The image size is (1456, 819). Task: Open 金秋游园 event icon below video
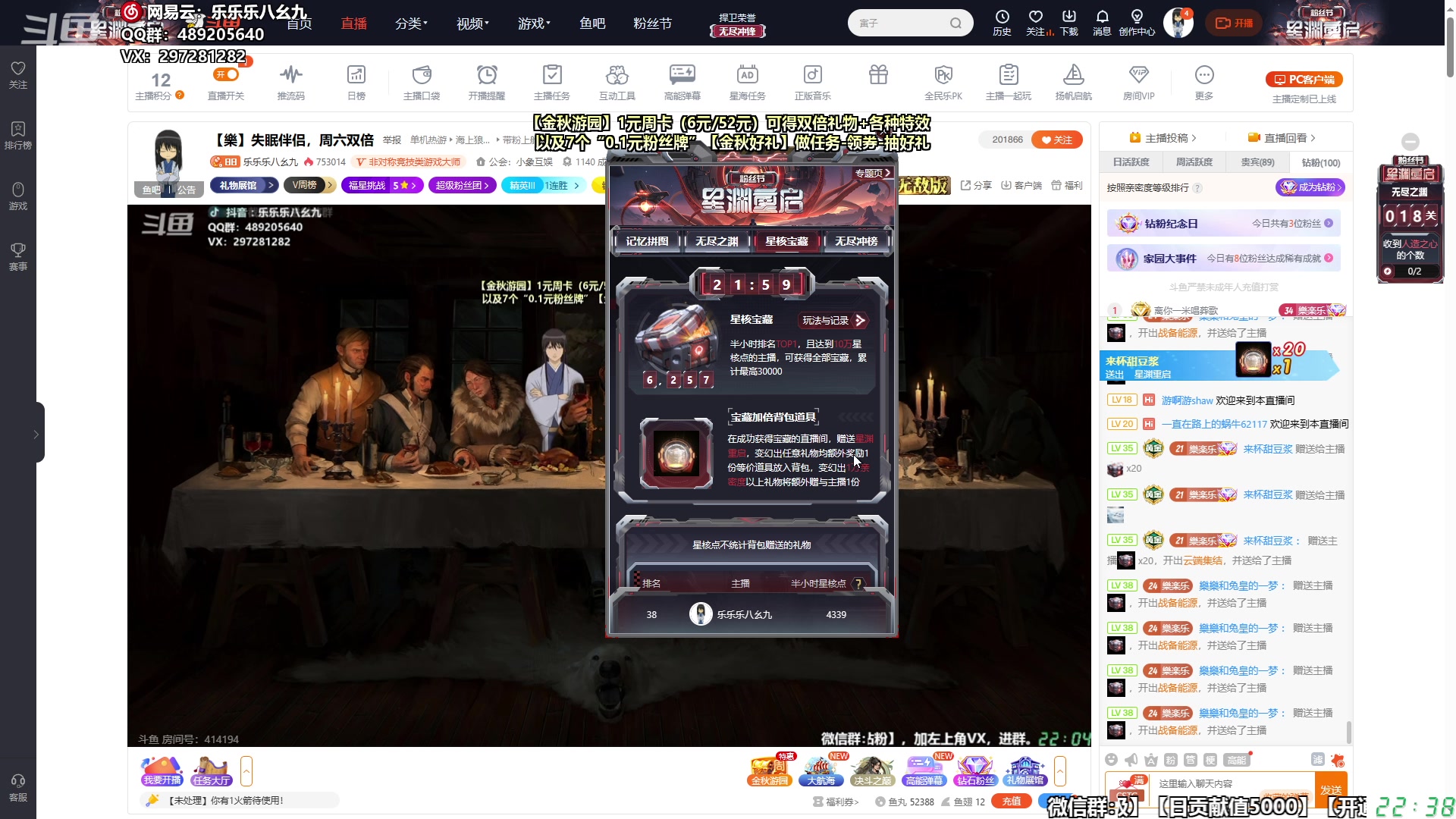[769, 770]
